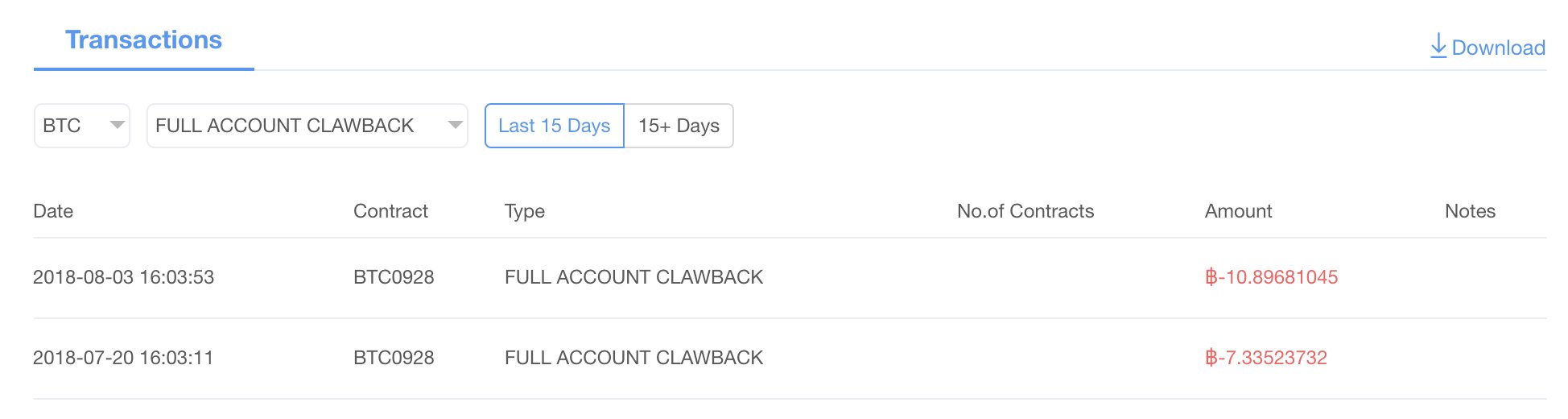Select the Last 15 Days filter
Screen dimensions: 1568x419
point(555,126)
